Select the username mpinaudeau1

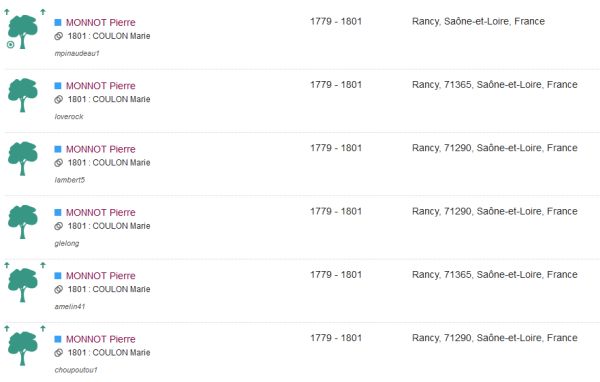(77, 54)
